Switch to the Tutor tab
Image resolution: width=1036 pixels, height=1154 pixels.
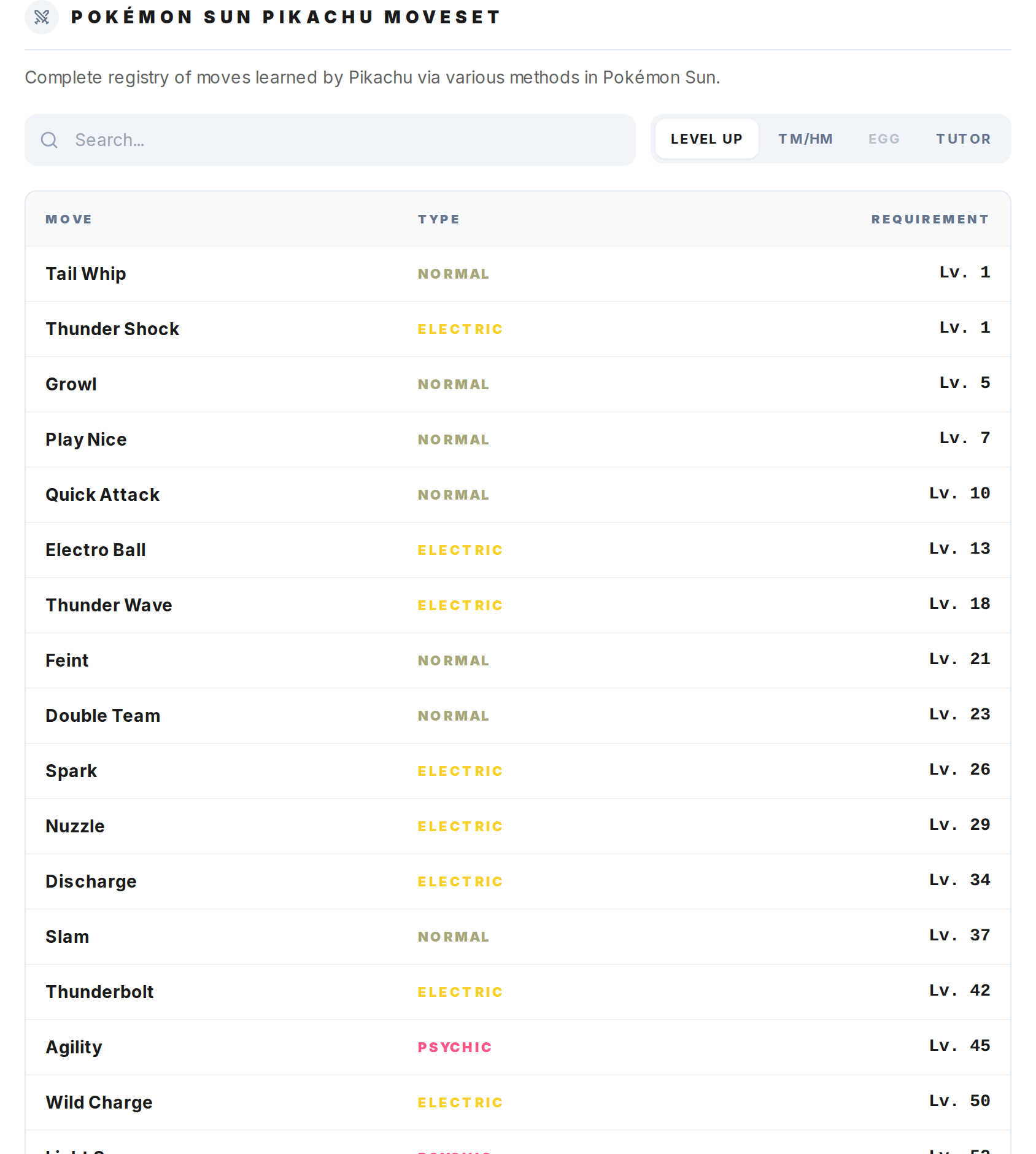963,139
